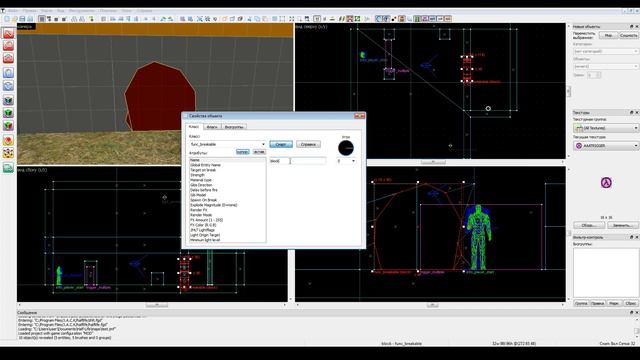Select the Block tool in left toolbar
The image size is (640, 360).
[x=8, y=86]
